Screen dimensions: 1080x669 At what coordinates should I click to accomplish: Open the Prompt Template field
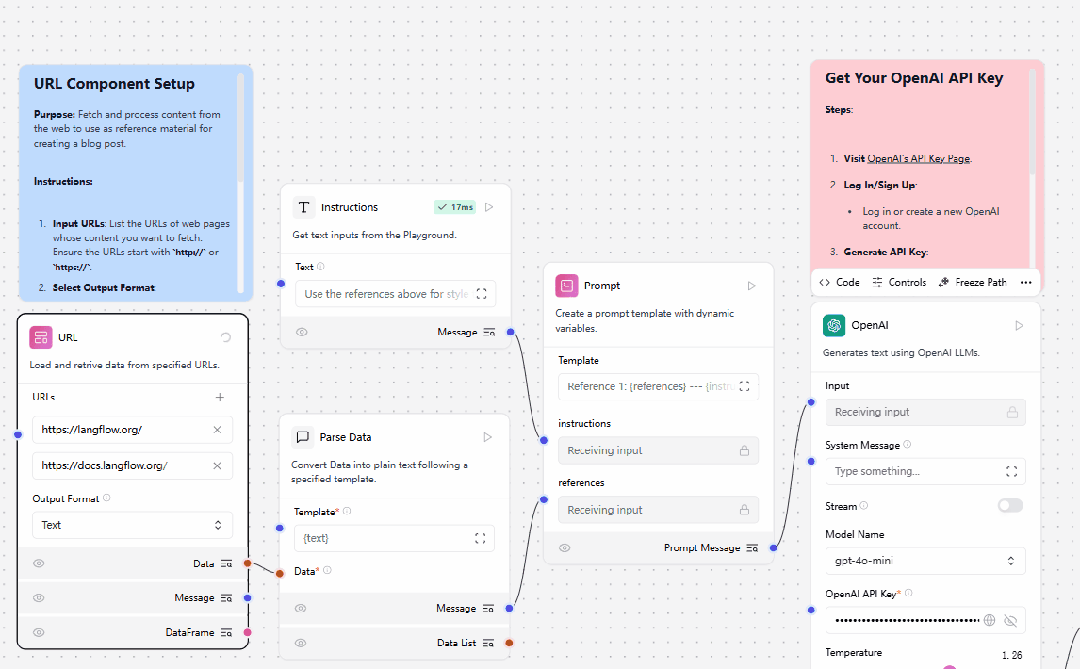[x=658, y=387]
